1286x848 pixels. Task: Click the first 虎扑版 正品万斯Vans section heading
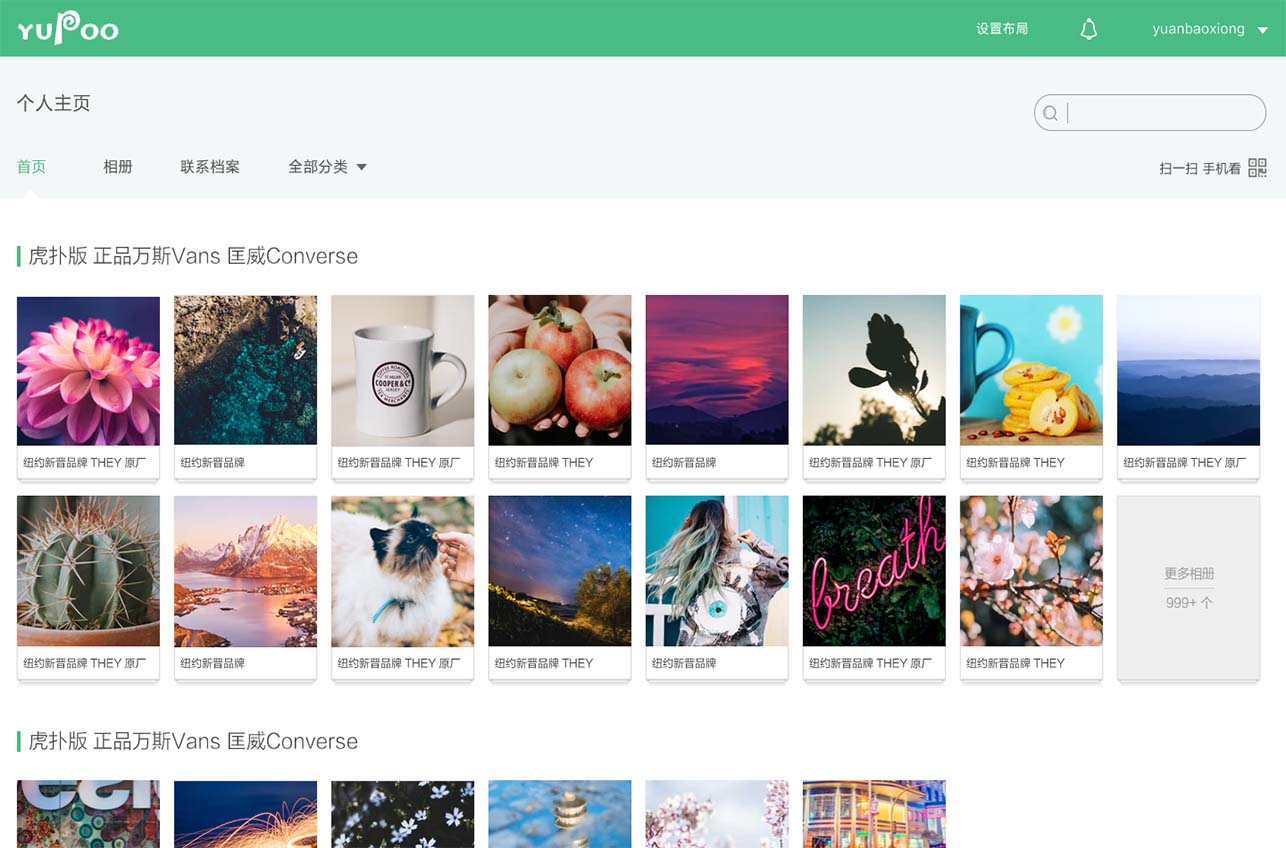click(x=192, y=256)
